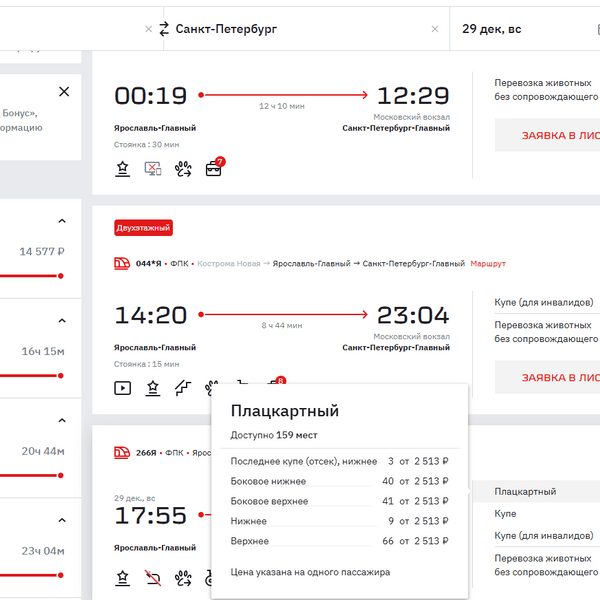Adjust slider handle at 16ч 15м
Viewport: 600px width, 600px height.
[60, 376]
